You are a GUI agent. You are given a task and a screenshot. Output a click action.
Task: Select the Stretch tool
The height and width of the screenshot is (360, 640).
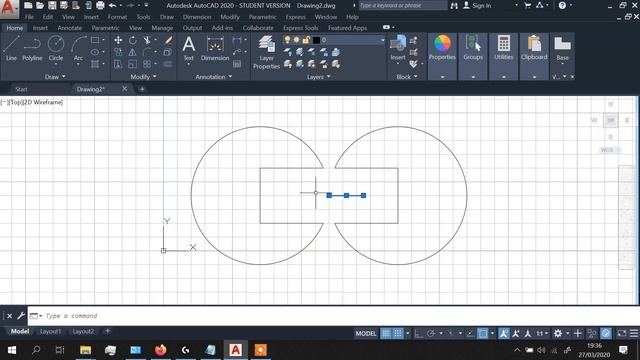point(118,64)
